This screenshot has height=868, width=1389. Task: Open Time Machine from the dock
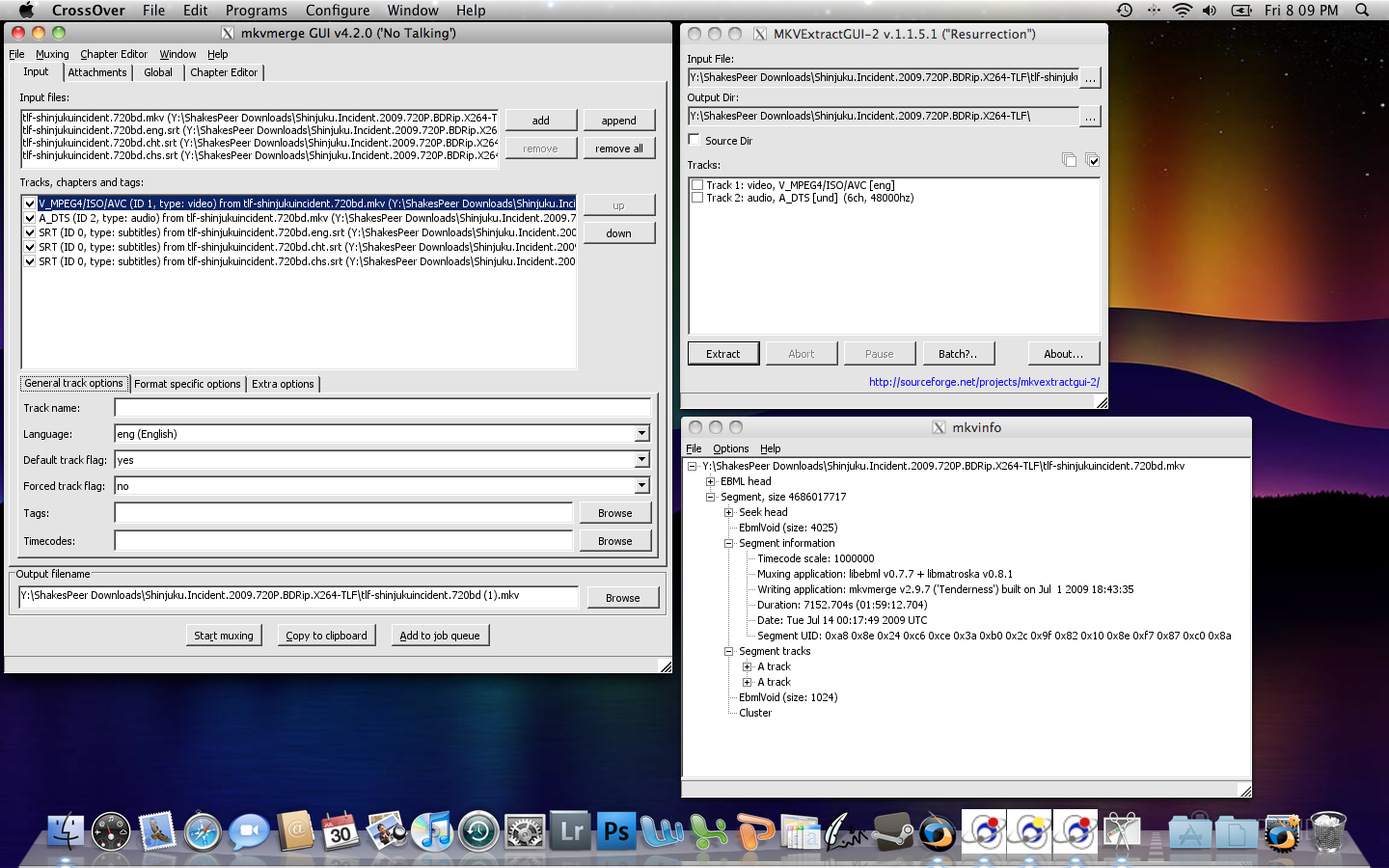(478, 831)
